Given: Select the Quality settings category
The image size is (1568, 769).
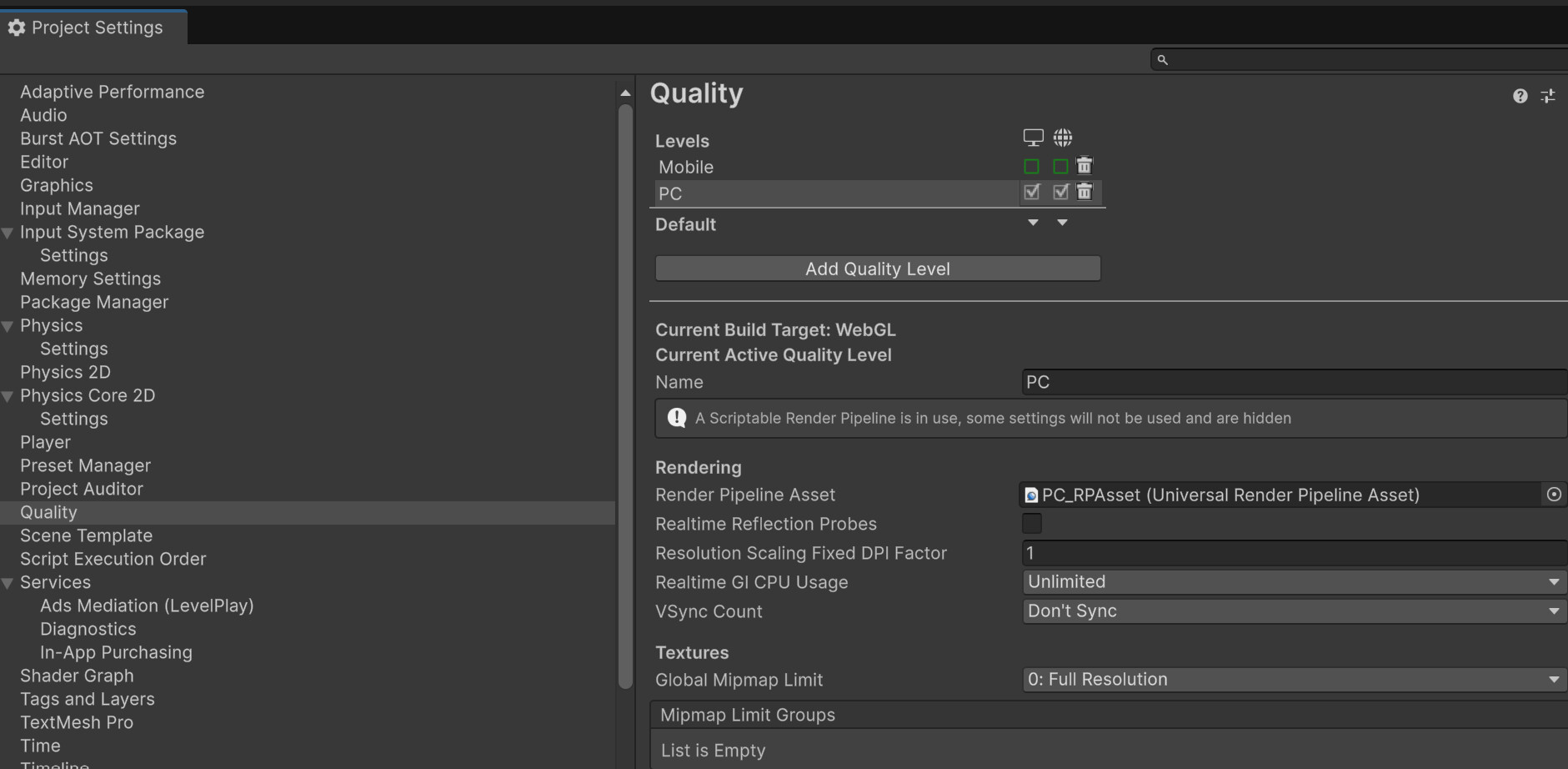Looking at the screenshot, I should 308,512.
